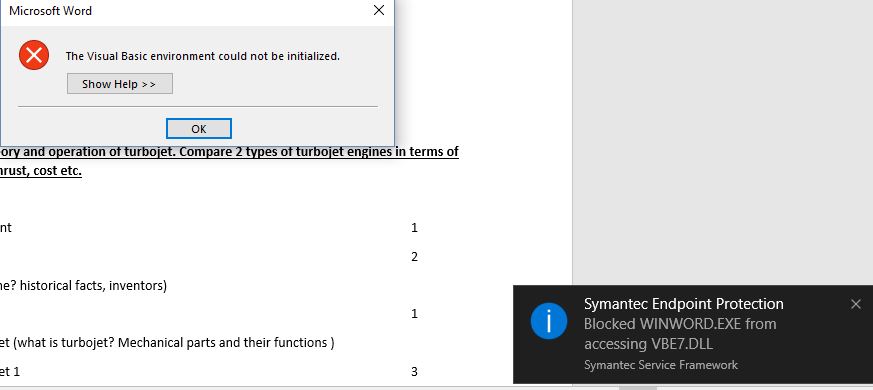Image resolution: width=873 pixels, height=390 pixels.
Task: Click the red error X icon
Action: tap(34, 55)
